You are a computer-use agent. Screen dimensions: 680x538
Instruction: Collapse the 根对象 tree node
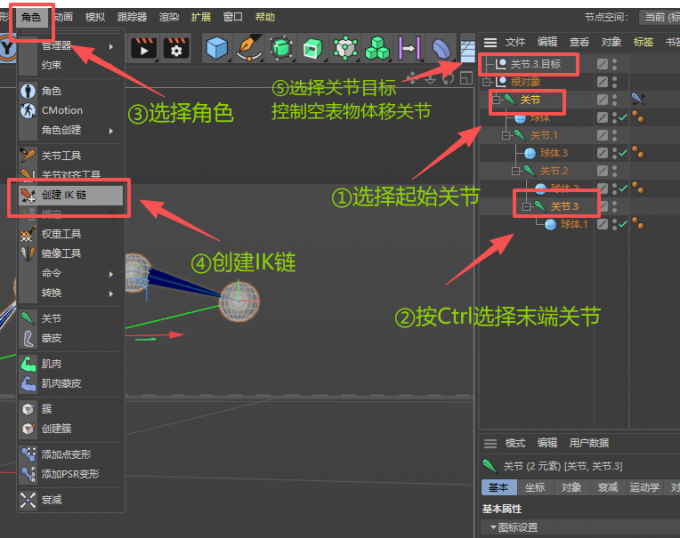click(x=487, y=82)
